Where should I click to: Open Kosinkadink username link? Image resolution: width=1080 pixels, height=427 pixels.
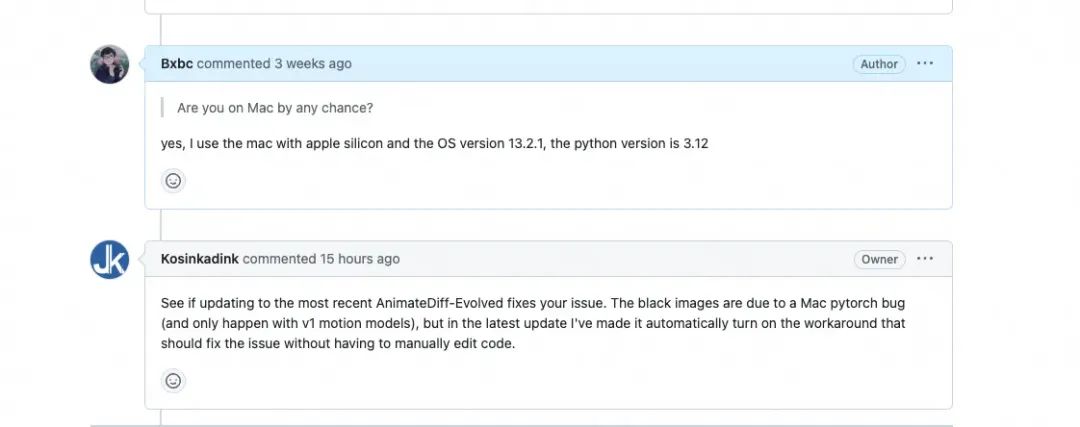(199, 259)
